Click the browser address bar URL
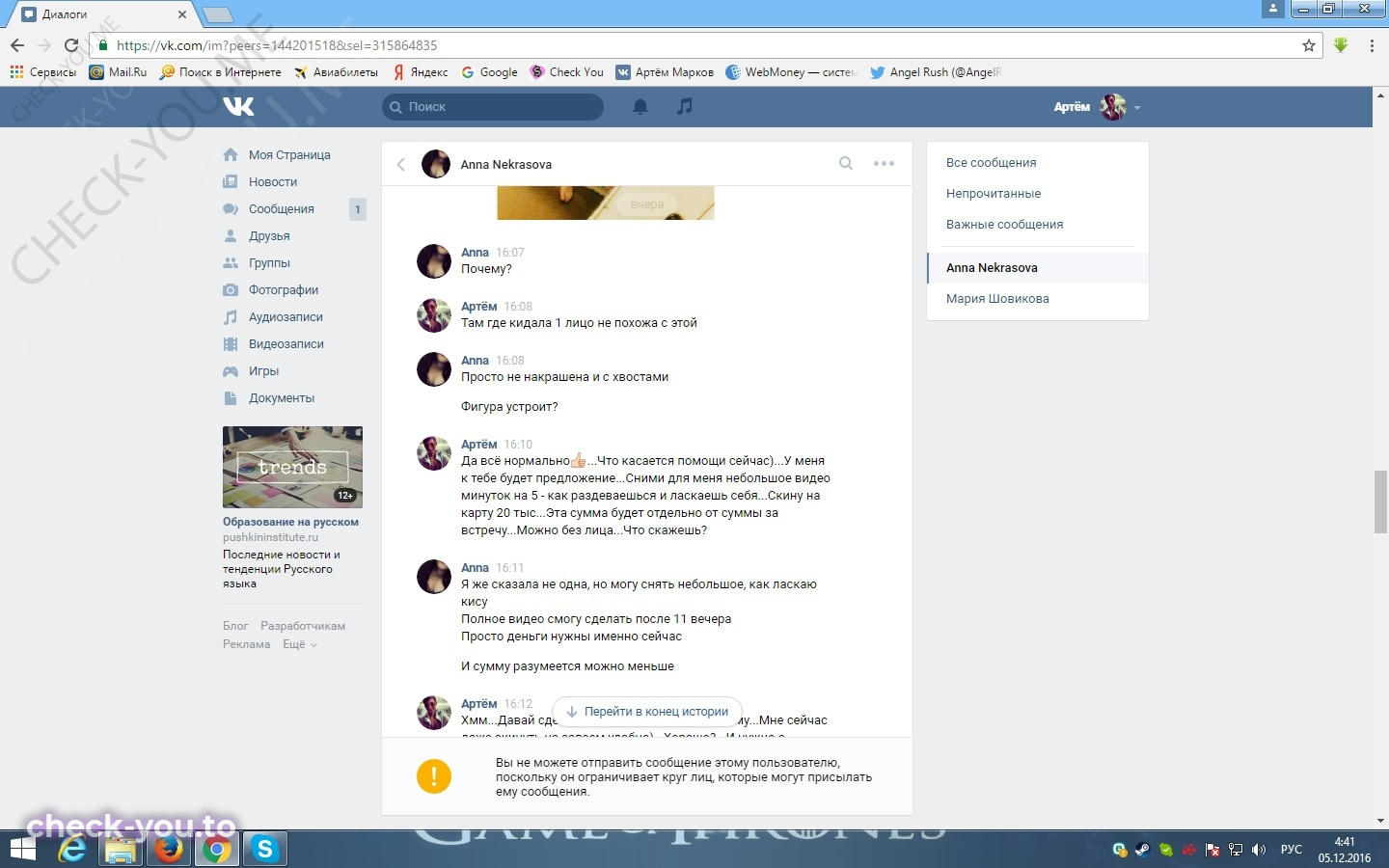This screenshot has height=868, width=1389. (277, 45)
